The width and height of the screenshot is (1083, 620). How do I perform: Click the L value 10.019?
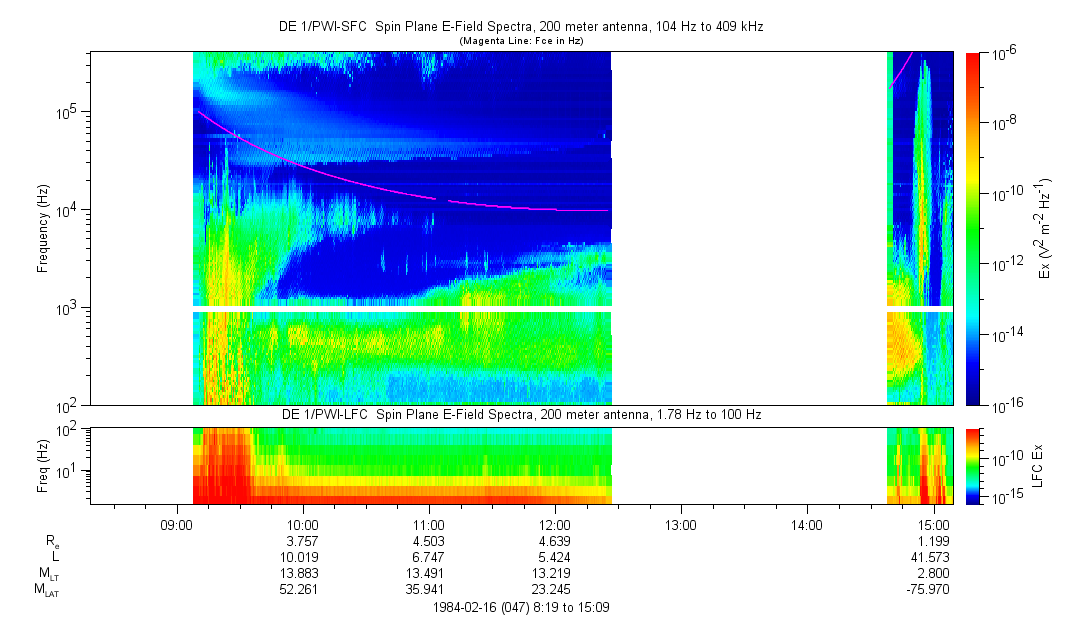pyautogui.click(x=303, y=557)
